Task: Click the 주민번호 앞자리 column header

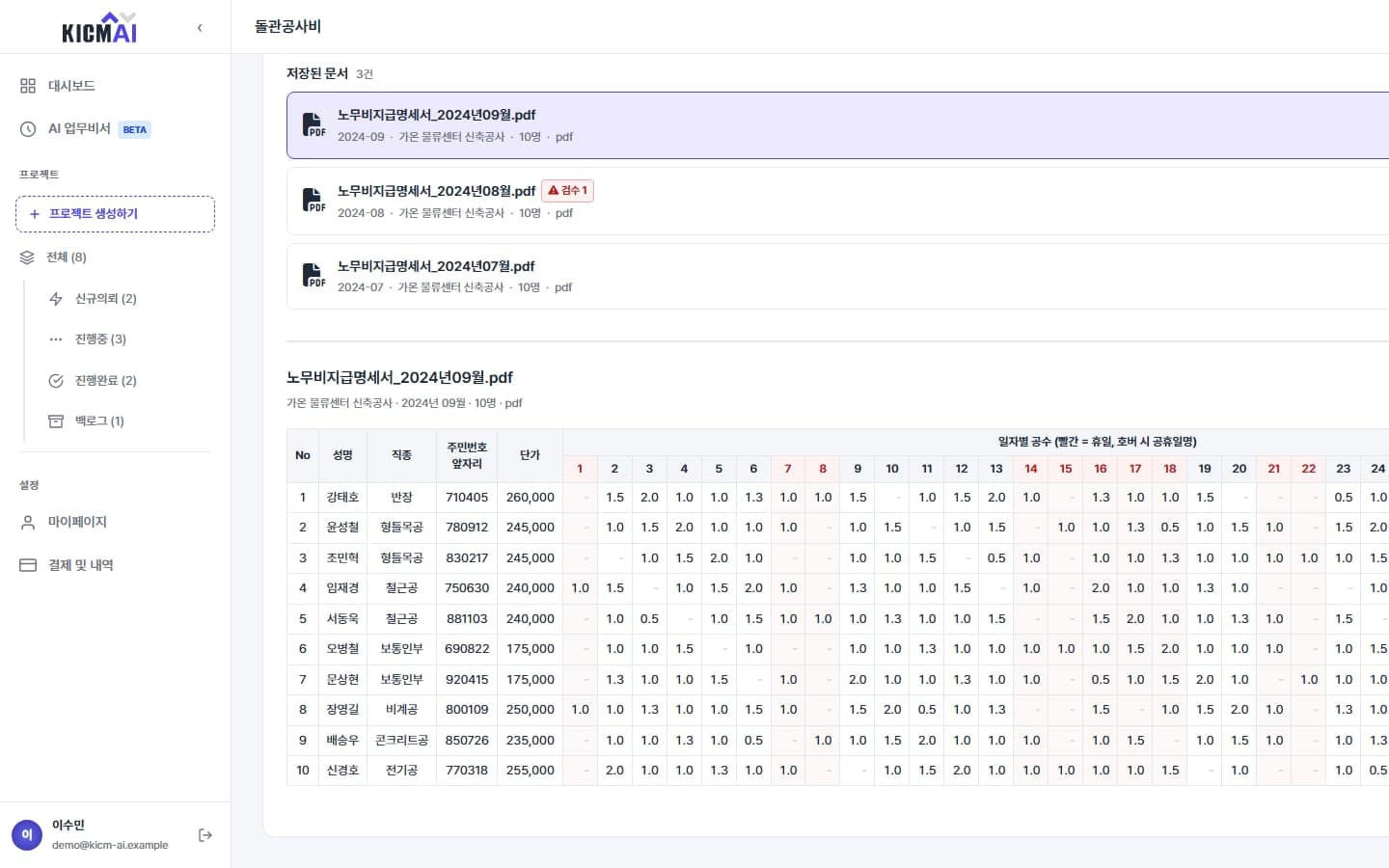Action: click(x=467, y=455)
